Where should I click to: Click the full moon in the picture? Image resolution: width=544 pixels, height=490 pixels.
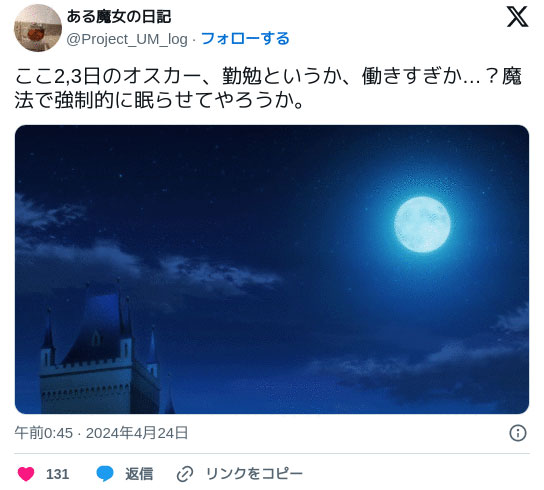tap(422, 225)
